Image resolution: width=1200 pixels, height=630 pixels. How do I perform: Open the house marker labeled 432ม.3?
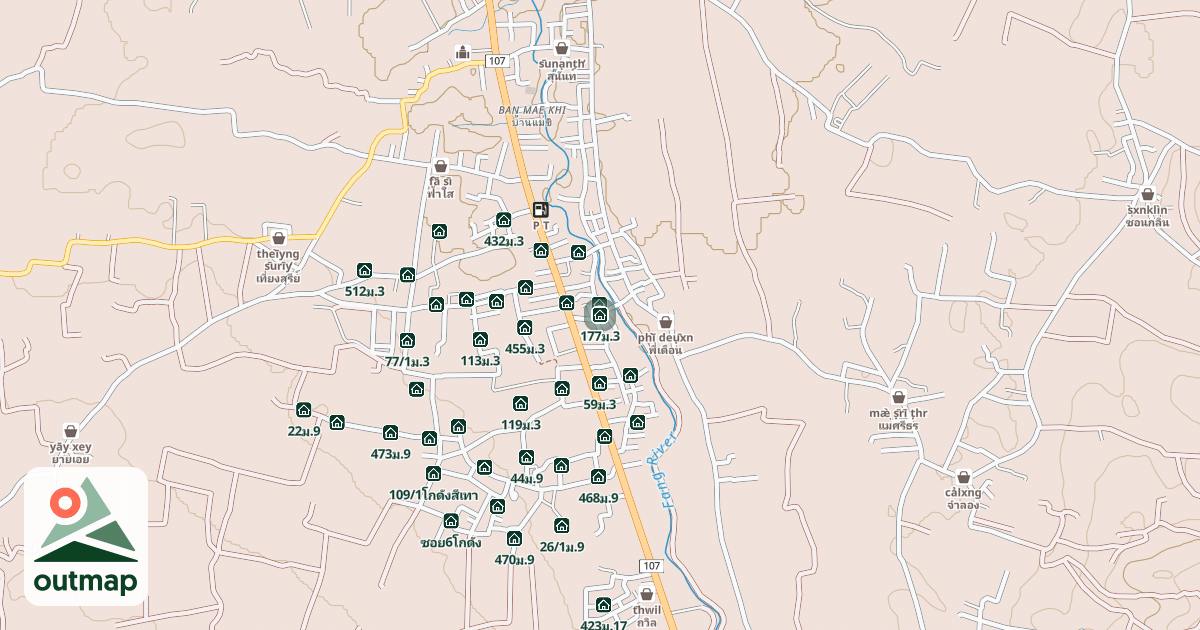(x=504, y=220)
